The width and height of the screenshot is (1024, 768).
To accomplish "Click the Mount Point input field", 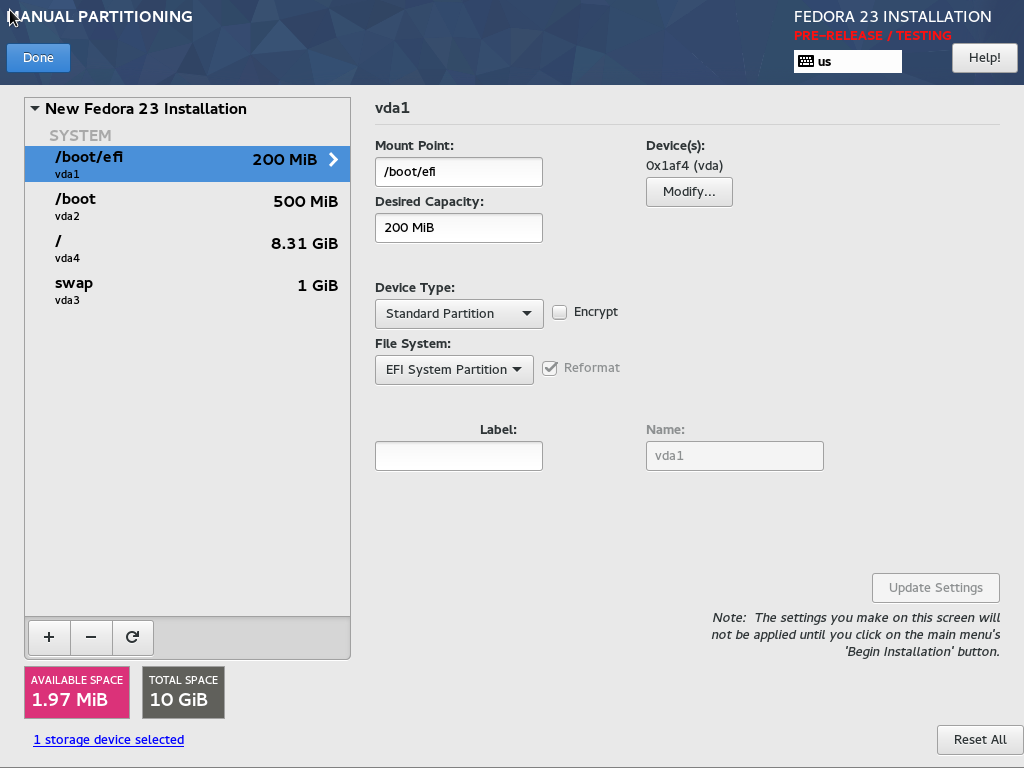I will 458,172.
